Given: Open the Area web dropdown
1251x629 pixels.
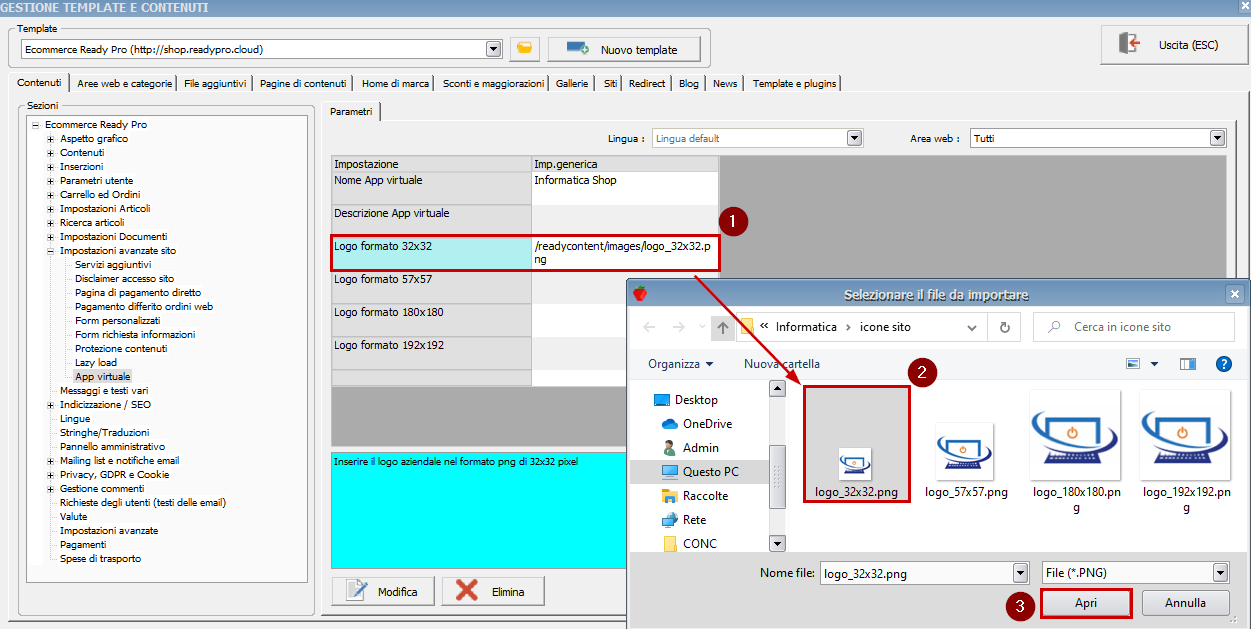Looking at the screenshot, I should (x=1217, y=138).
